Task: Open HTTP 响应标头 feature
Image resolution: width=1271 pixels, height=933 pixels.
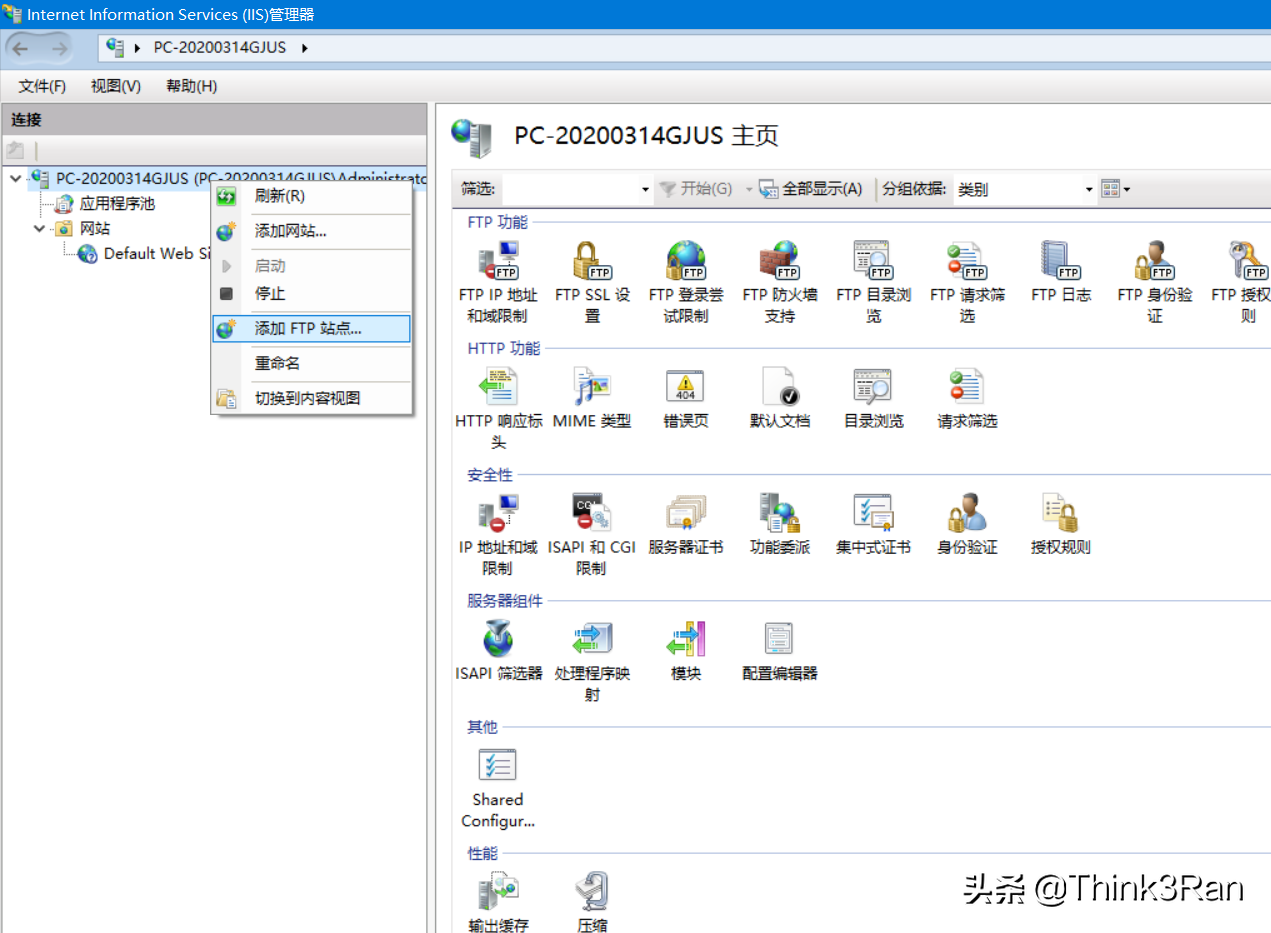Action: coord(498,408)
